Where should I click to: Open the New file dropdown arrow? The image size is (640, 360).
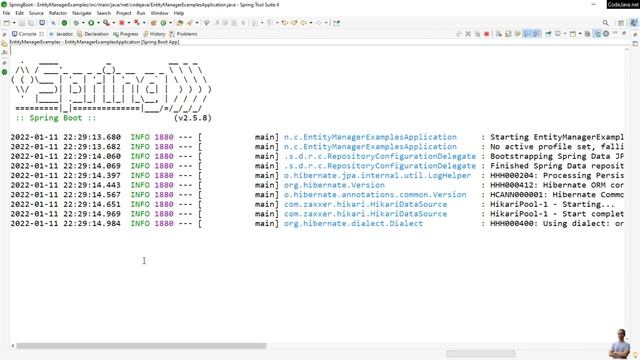14,23
